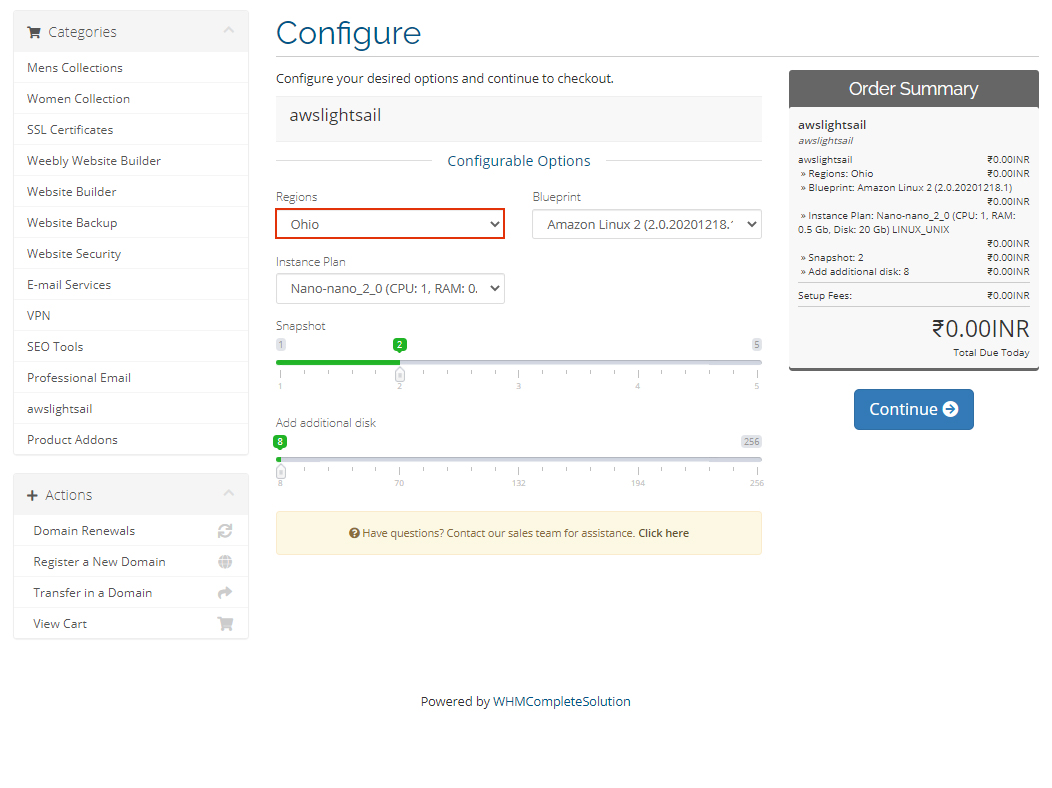Click the cart icon next to View Cart
1052x788 pixels.
click(x=225, y=624)
